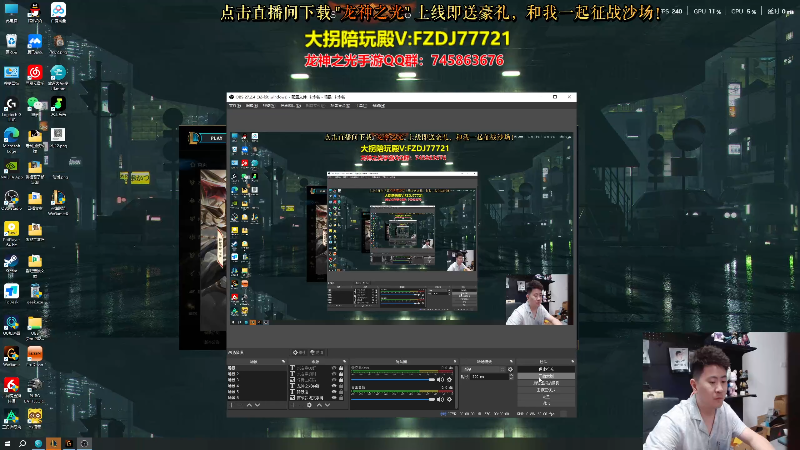Open the fourth (Docks) menu in OBS

coord(291,106)
